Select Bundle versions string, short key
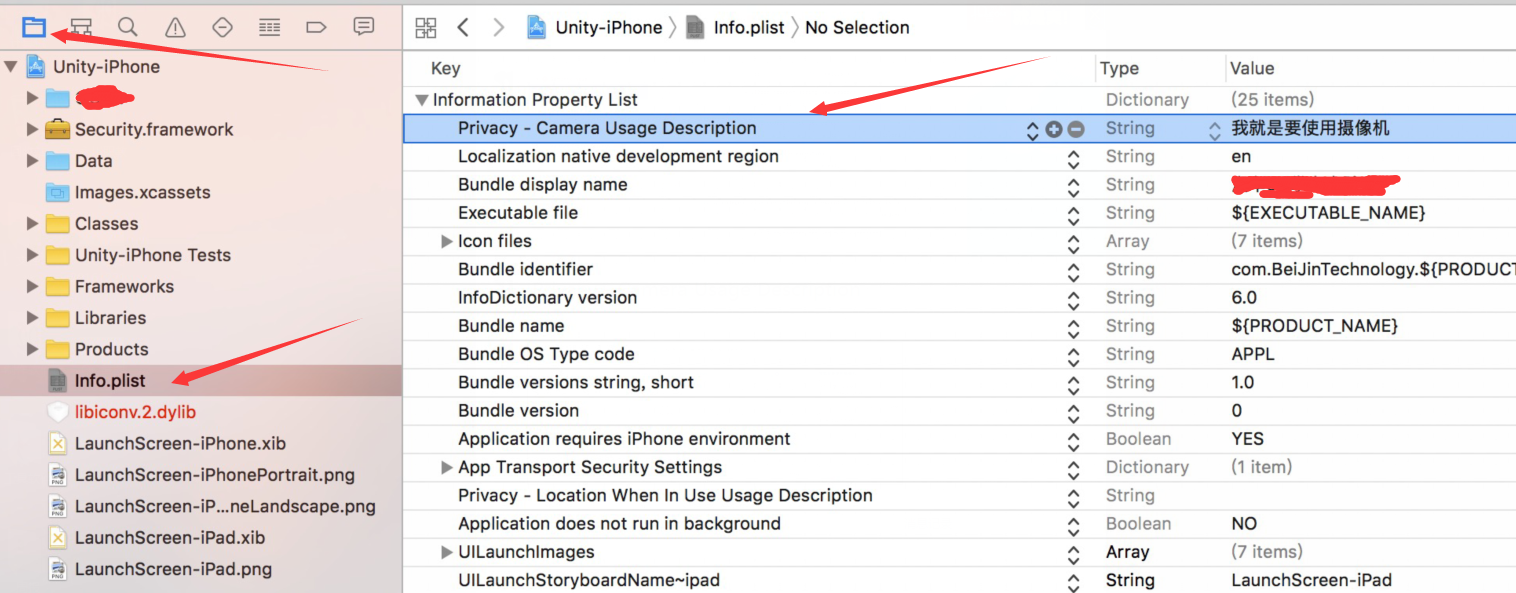The height and width of the screenshot is (593, 1516). (x=576, y=382)
